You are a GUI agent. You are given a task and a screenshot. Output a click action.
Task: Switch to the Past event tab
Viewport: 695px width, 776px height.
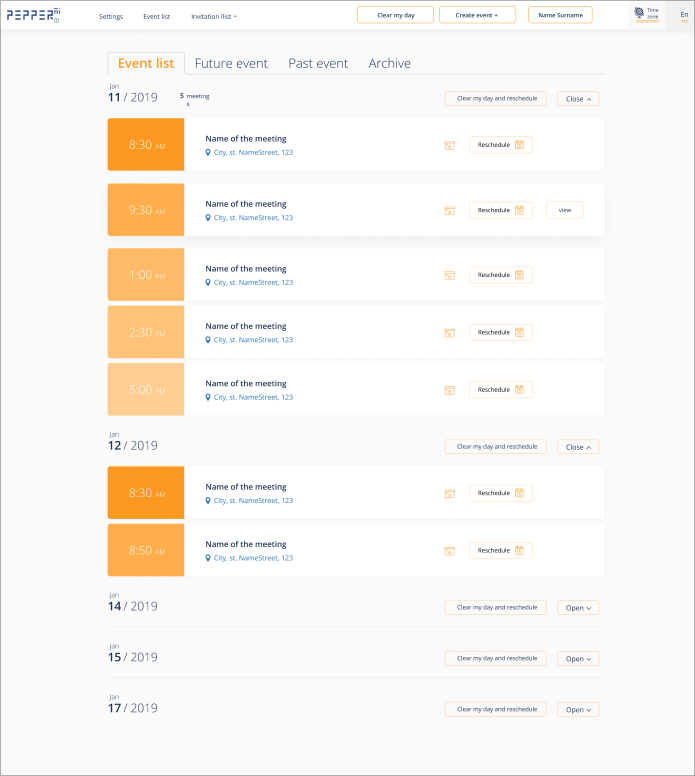click(318, 63)
